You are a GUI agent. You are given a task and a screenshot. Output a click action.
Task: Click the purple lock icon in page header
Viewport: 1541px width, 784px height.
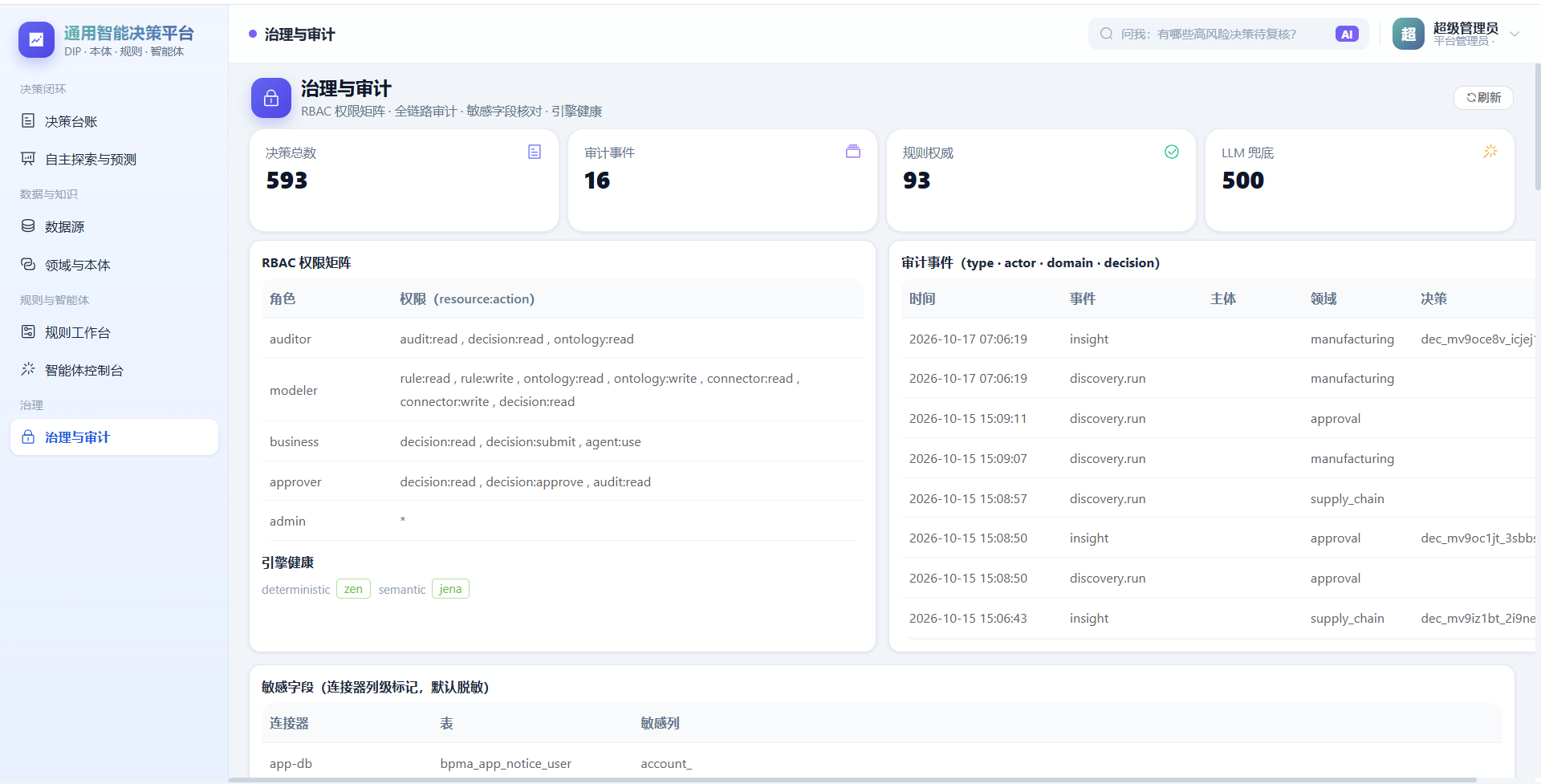click(x=271, y=98)
